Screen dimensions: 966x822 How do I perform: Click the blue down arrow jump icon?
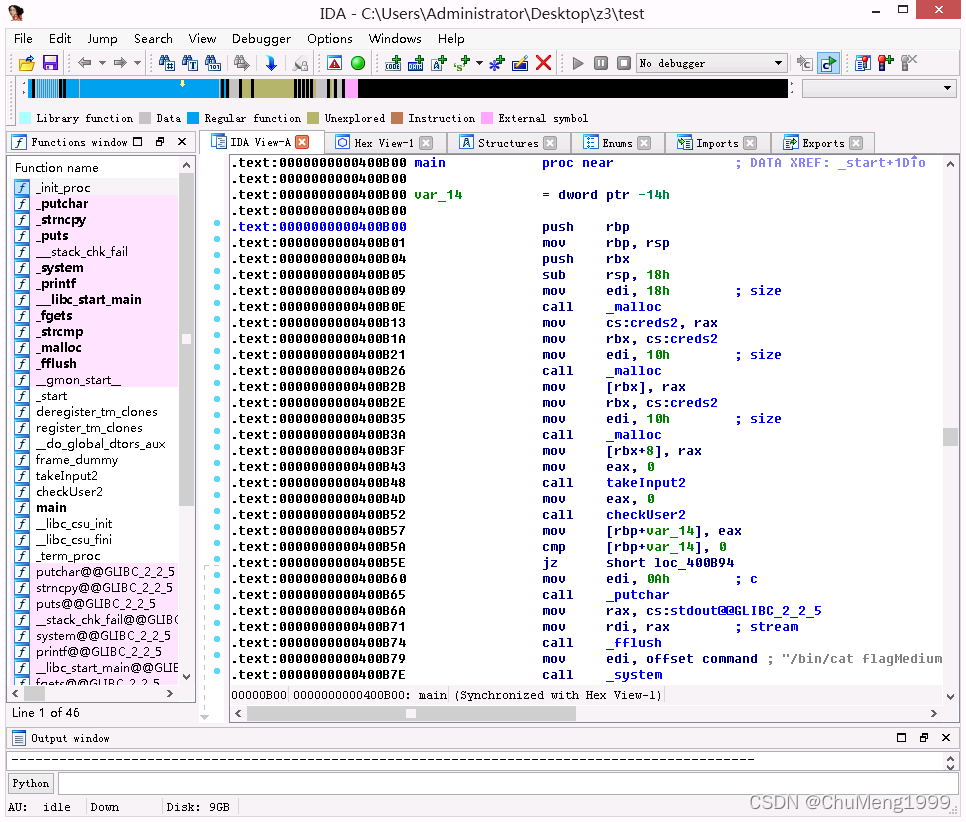pyautogui.click(x=271, y=63)
